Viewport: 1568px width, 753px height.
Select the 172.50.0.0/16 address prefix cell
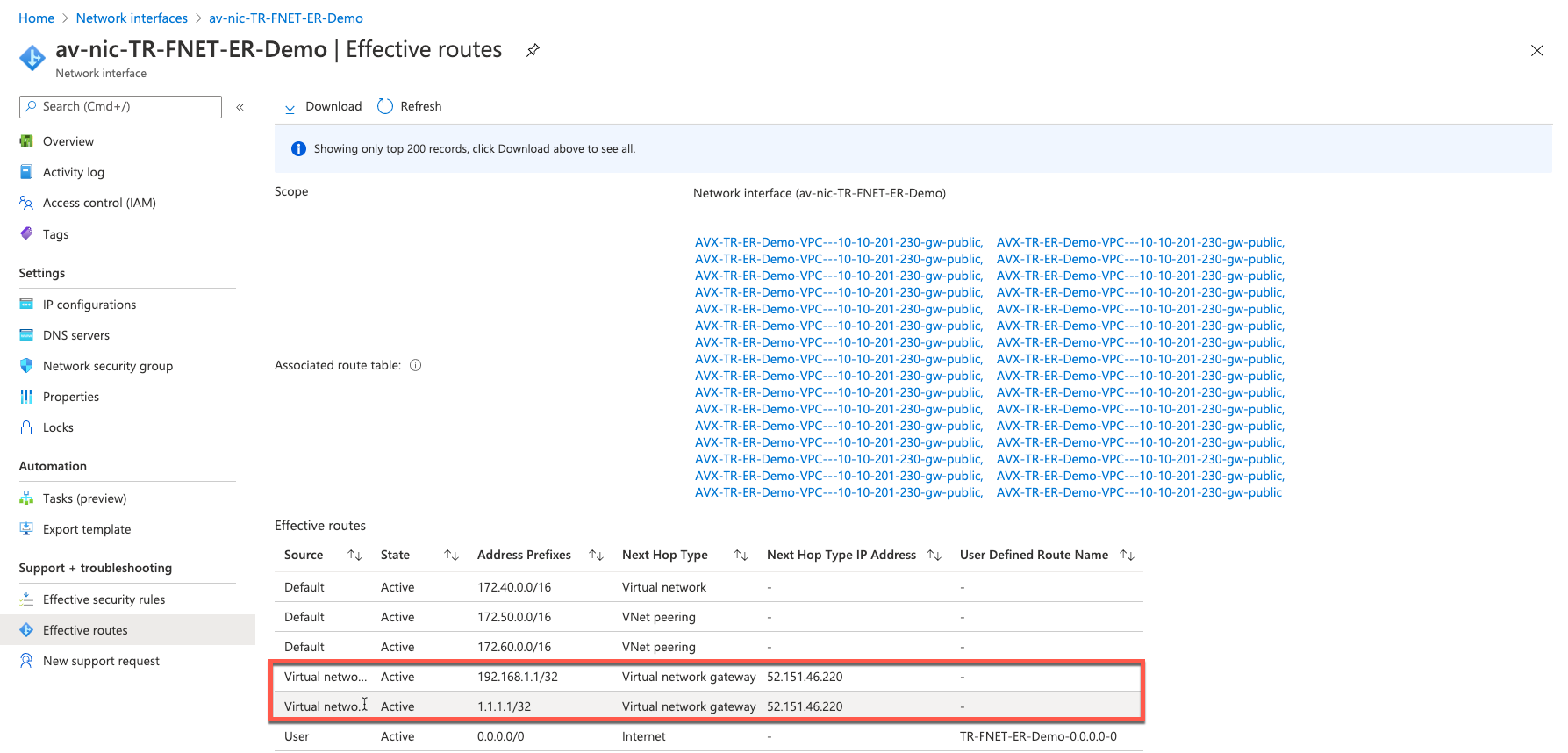tap(514, 617)
